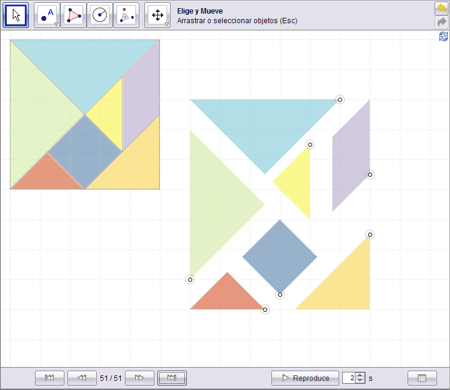Select the large light-blue triangle piece on right

point(265,125)
